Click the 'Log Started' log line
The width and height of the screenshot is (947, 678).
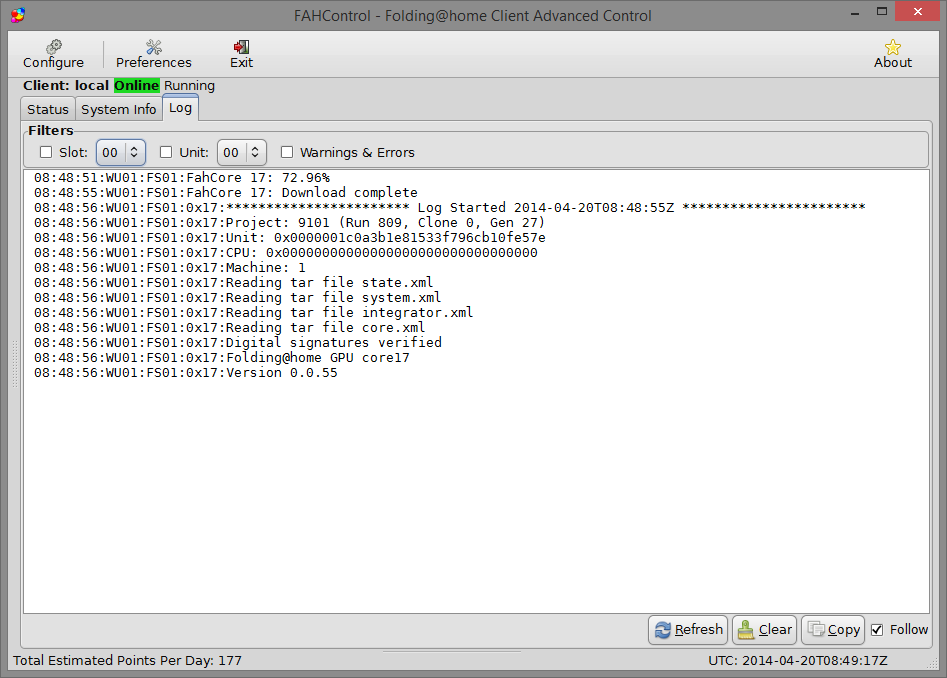tap(449, 208)
